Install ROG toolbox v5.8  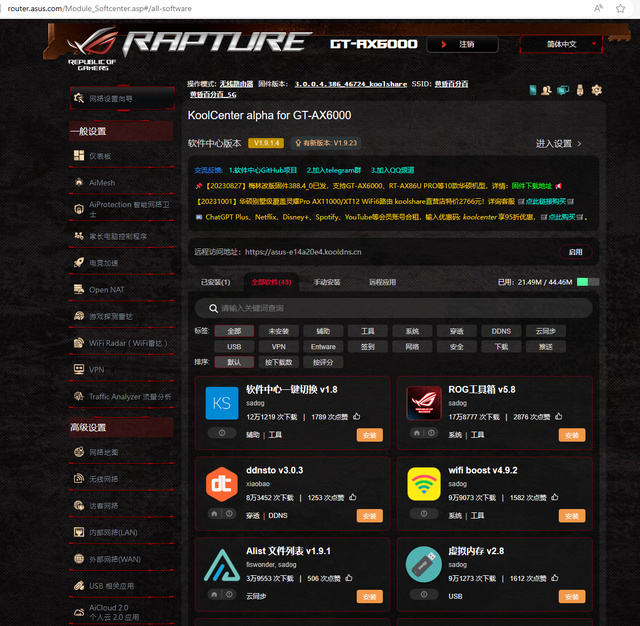pos(572,435)
